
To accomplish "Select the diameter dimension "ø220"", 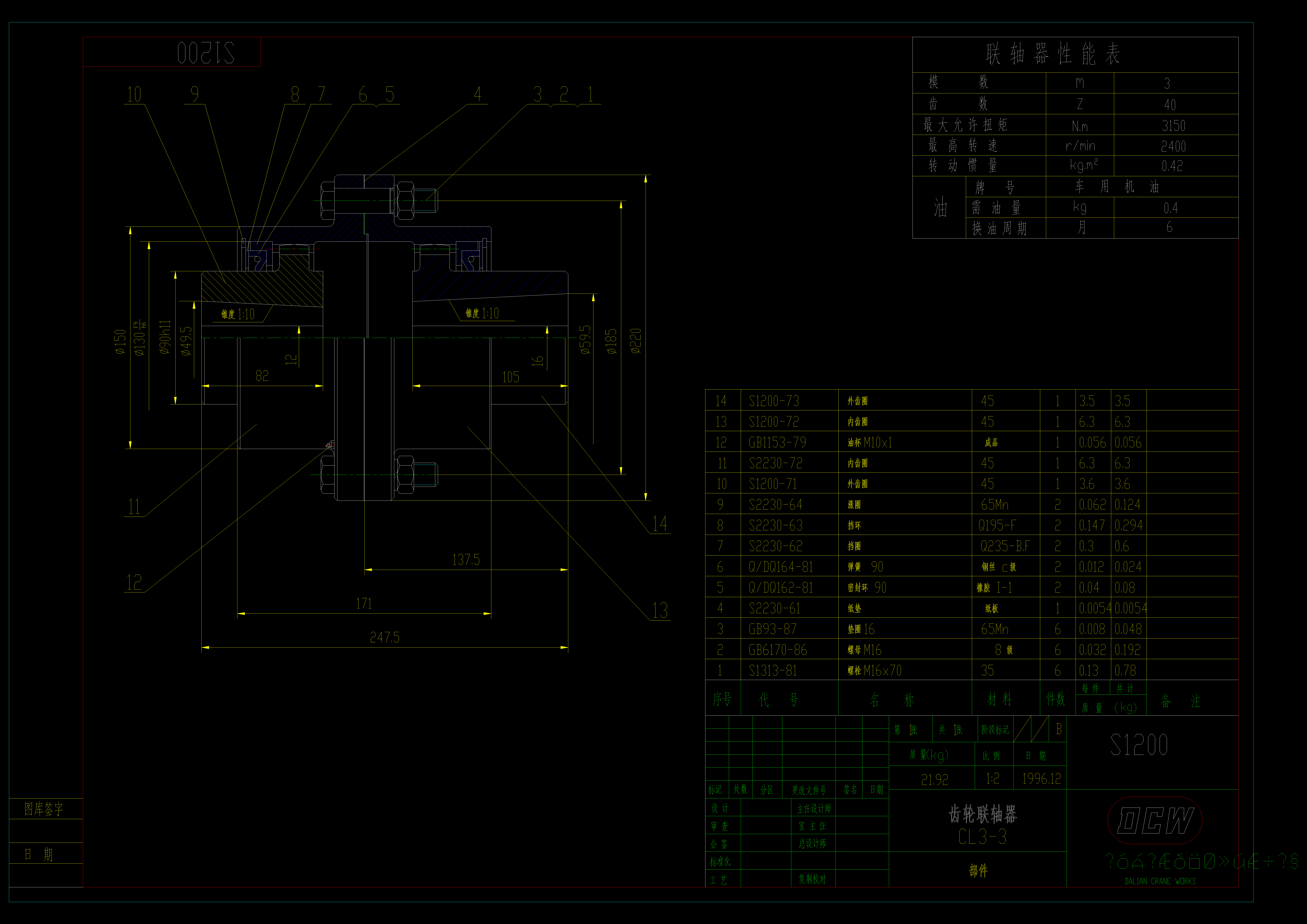I will click(x=636, y=341).
